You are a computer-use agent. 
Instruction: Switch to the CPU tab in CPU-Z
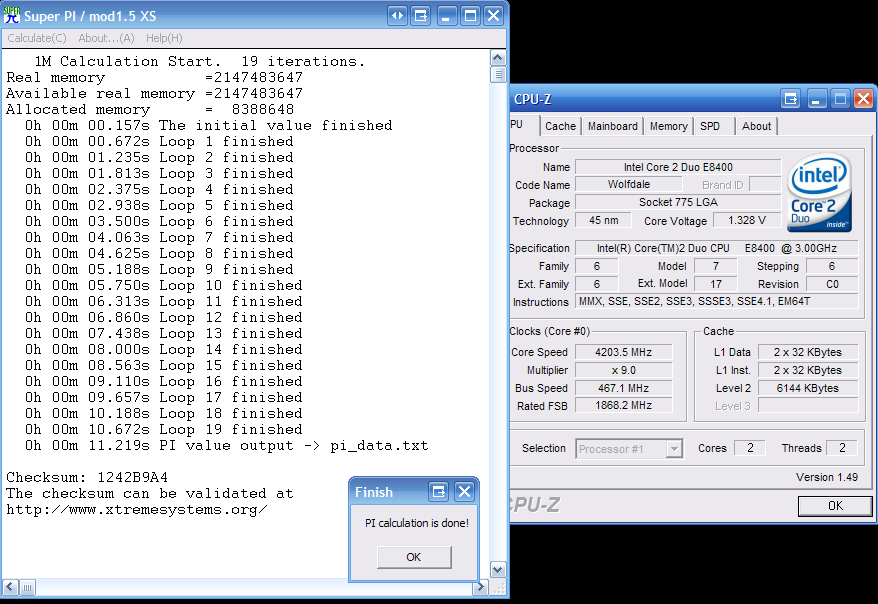click(523, 125)
